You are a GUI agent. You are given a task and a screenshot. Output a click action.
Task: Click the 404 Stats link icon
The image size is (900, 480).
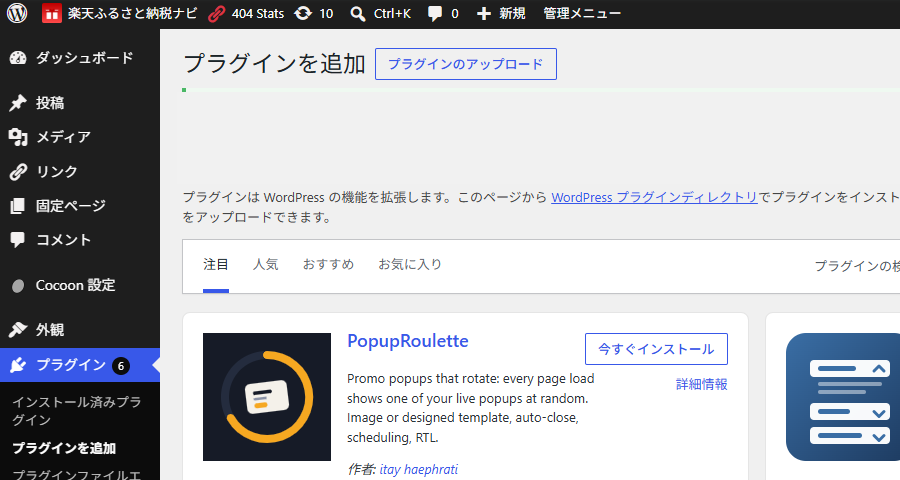pyautogui.click(x=216, y=14)
